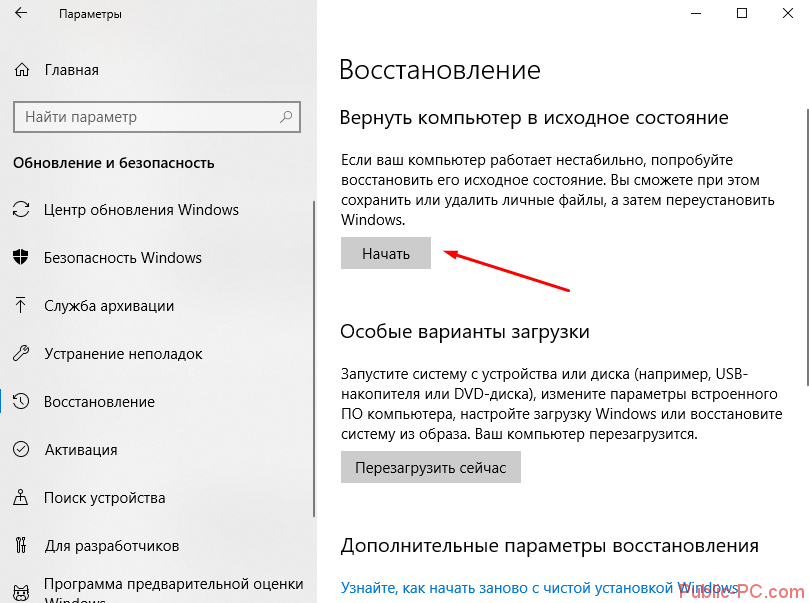Maximize the Параметры window

click(x=741, y=13)
